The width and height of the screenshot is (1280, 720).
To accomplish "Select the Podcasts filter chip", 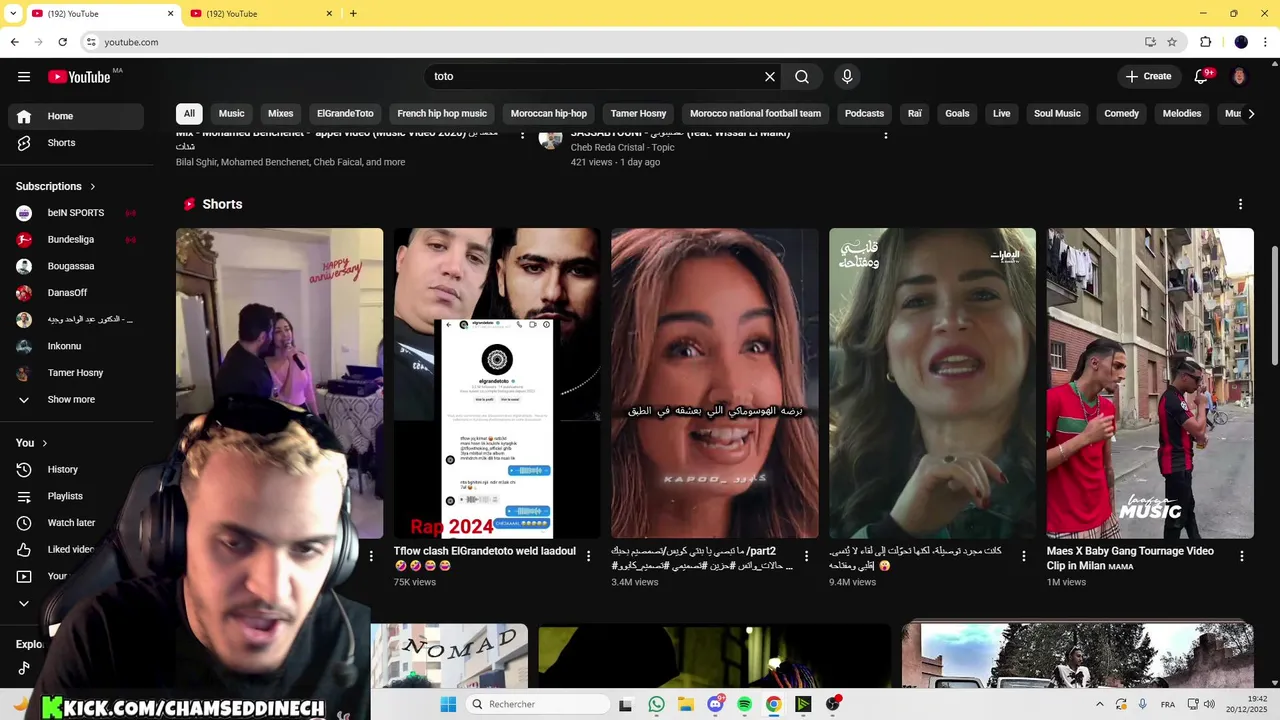I will 864,114.
